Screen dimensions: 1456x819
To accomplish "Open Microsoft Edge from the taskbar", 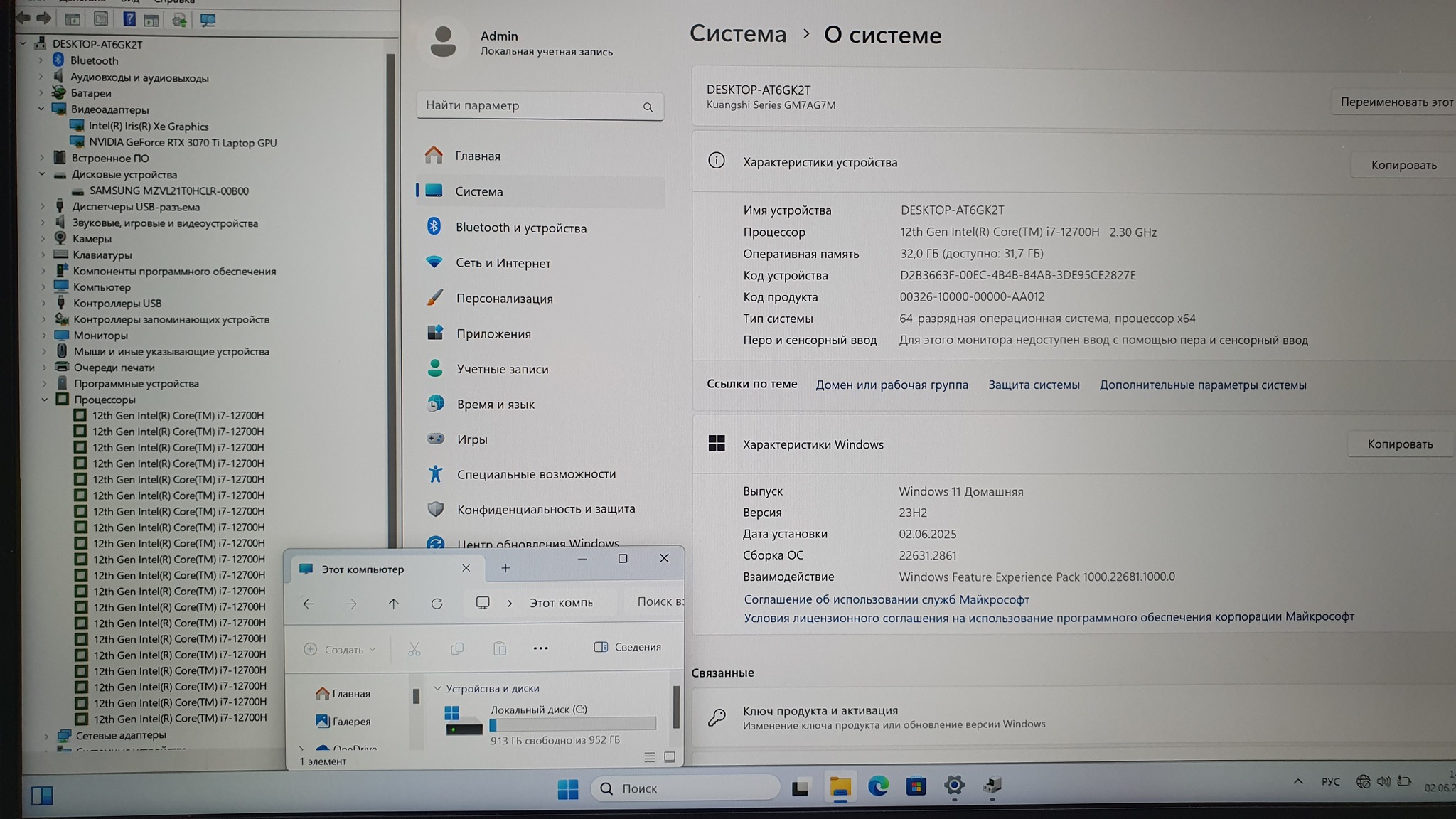I will tap(878, 786).
